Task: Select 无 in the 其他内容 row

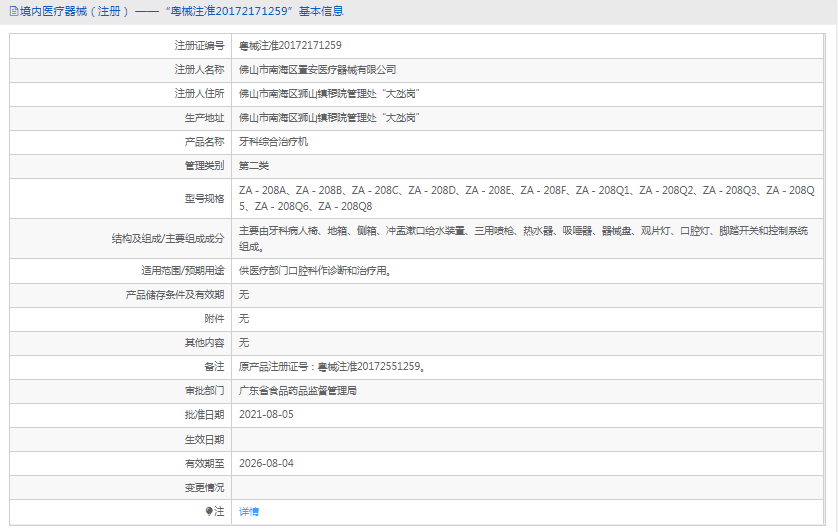Action: 244,343
